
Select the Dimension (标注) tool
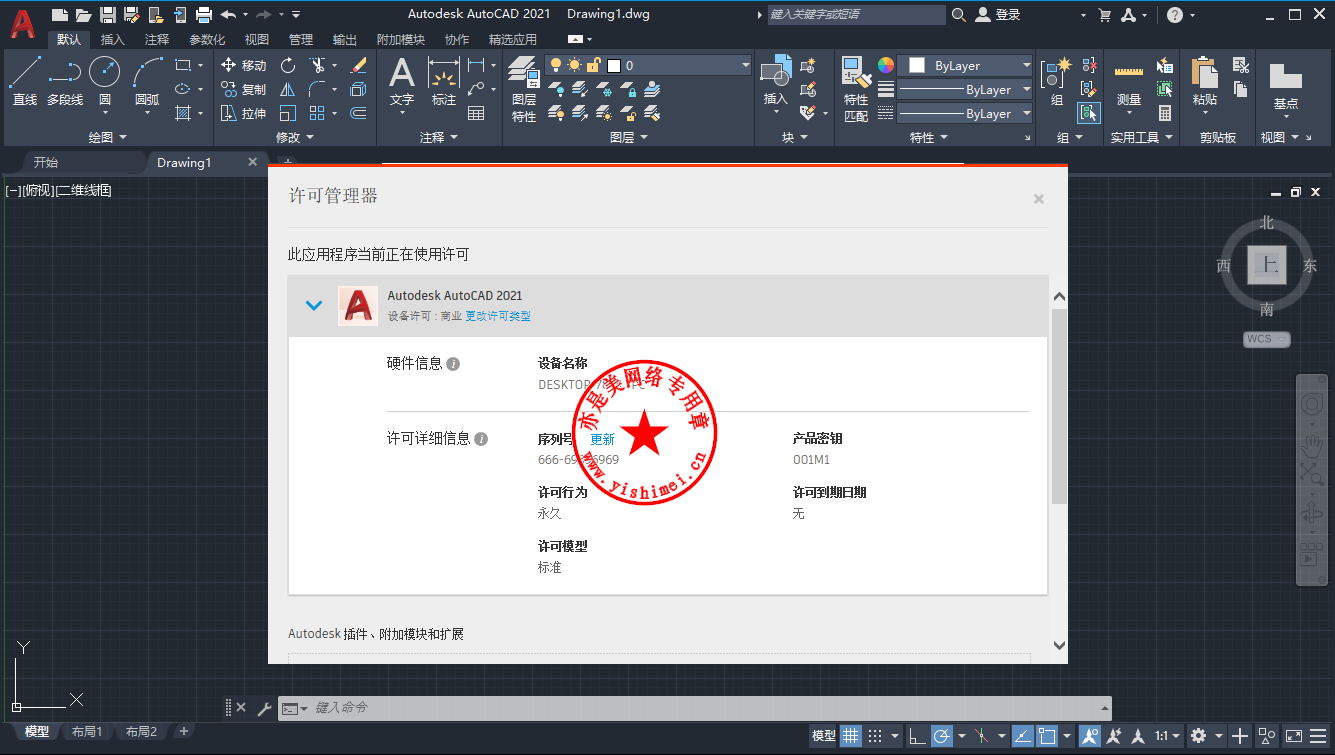pos(444,80)
